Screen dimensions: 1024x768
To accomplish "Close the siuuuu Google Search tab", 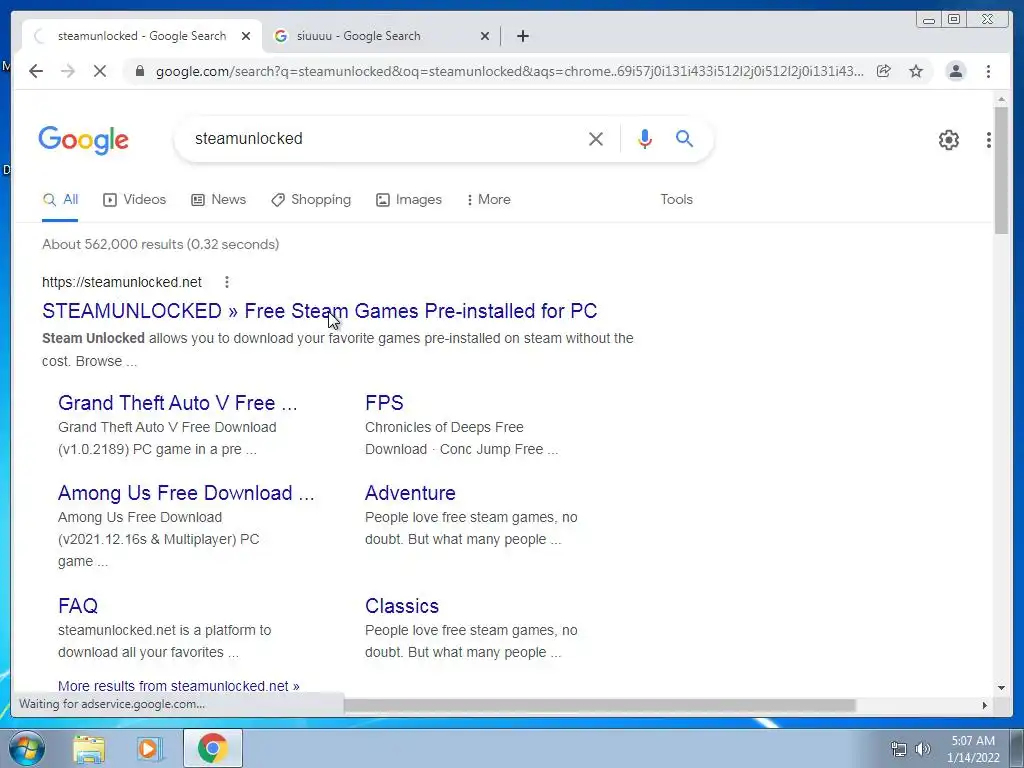I will click(485, 36).
